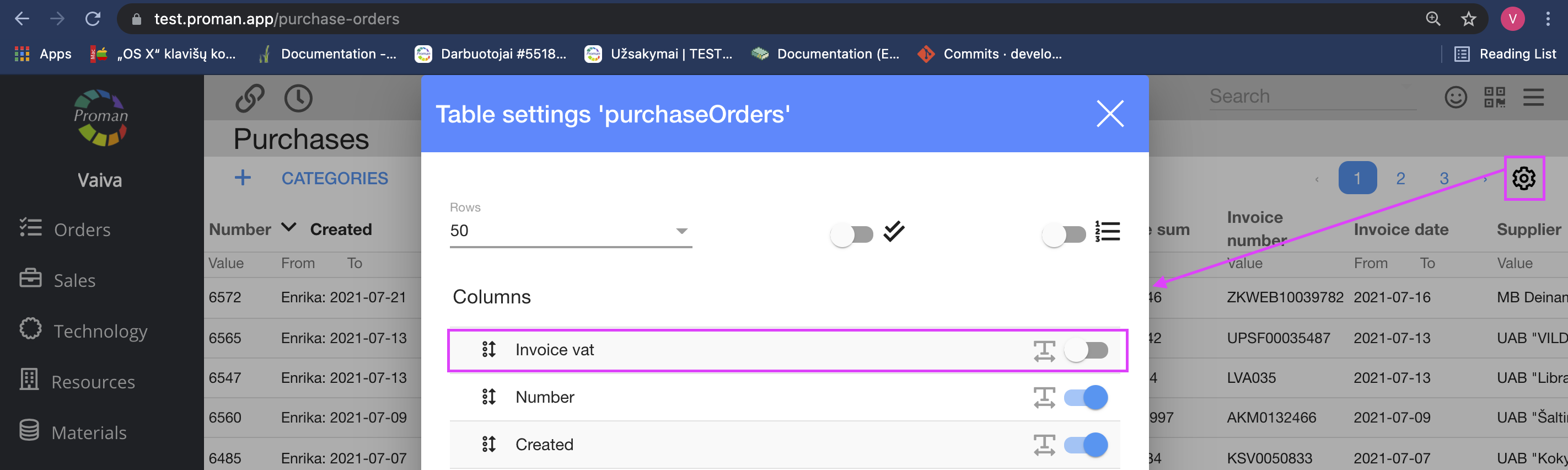Image resolution: width=1568 pixels, height=470 pixels.
Task: Enable the Invoice vat column toggle
Action: pos(1086,350)
